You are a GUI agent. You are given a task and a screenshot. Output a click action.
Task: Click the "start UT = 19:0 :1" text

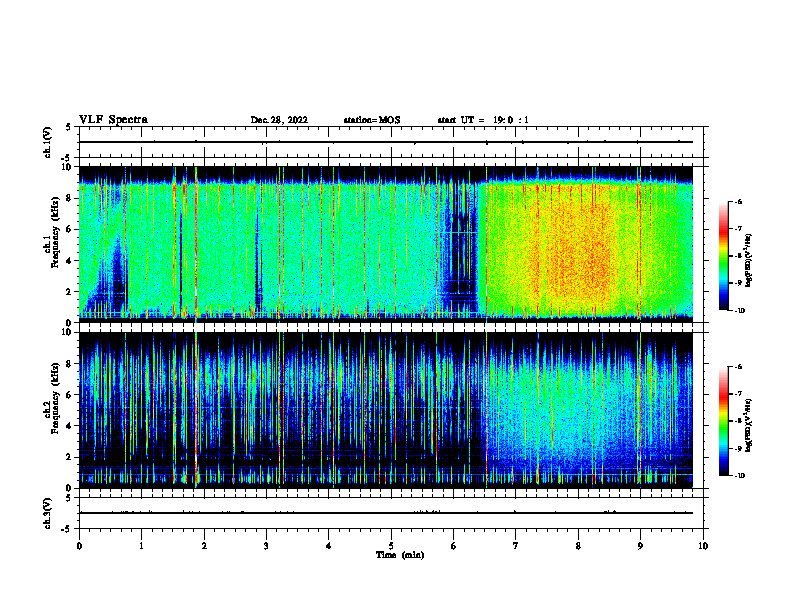click(483, 120)
